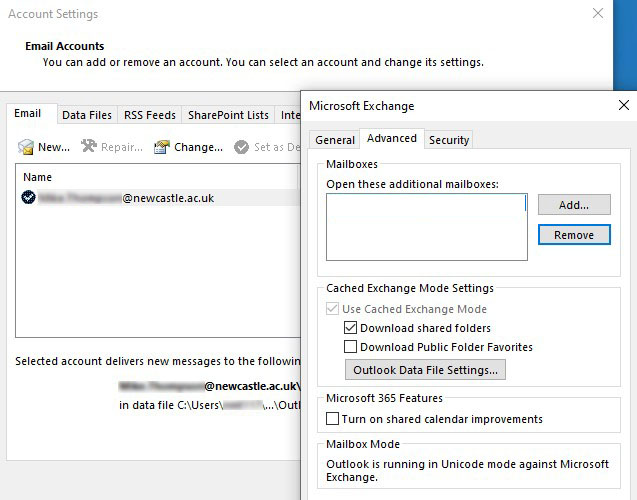
Task: Select the Advanced tab
Action: tap(391, 139)
